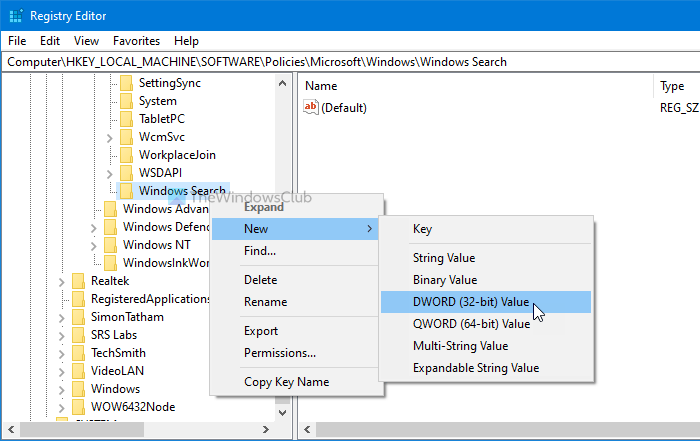
Task: Click the WOW6432Node folder icon
Action: pos(78,407)
